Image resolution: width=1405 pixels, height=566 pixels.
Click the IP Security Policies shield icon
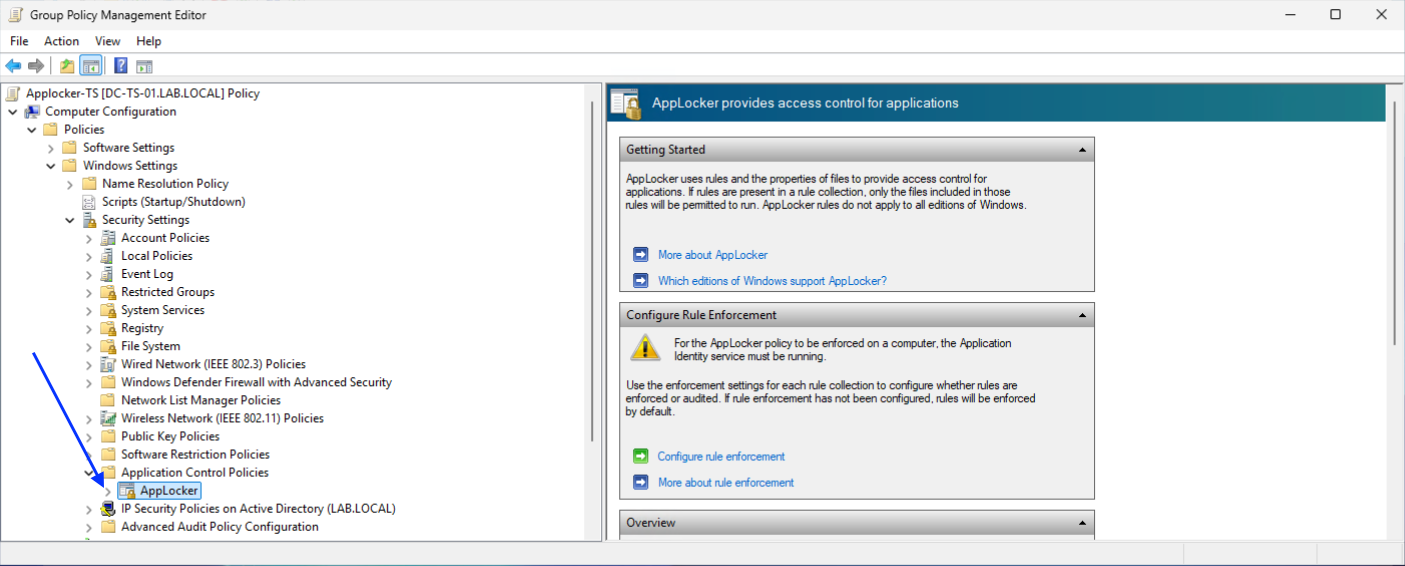108,508
